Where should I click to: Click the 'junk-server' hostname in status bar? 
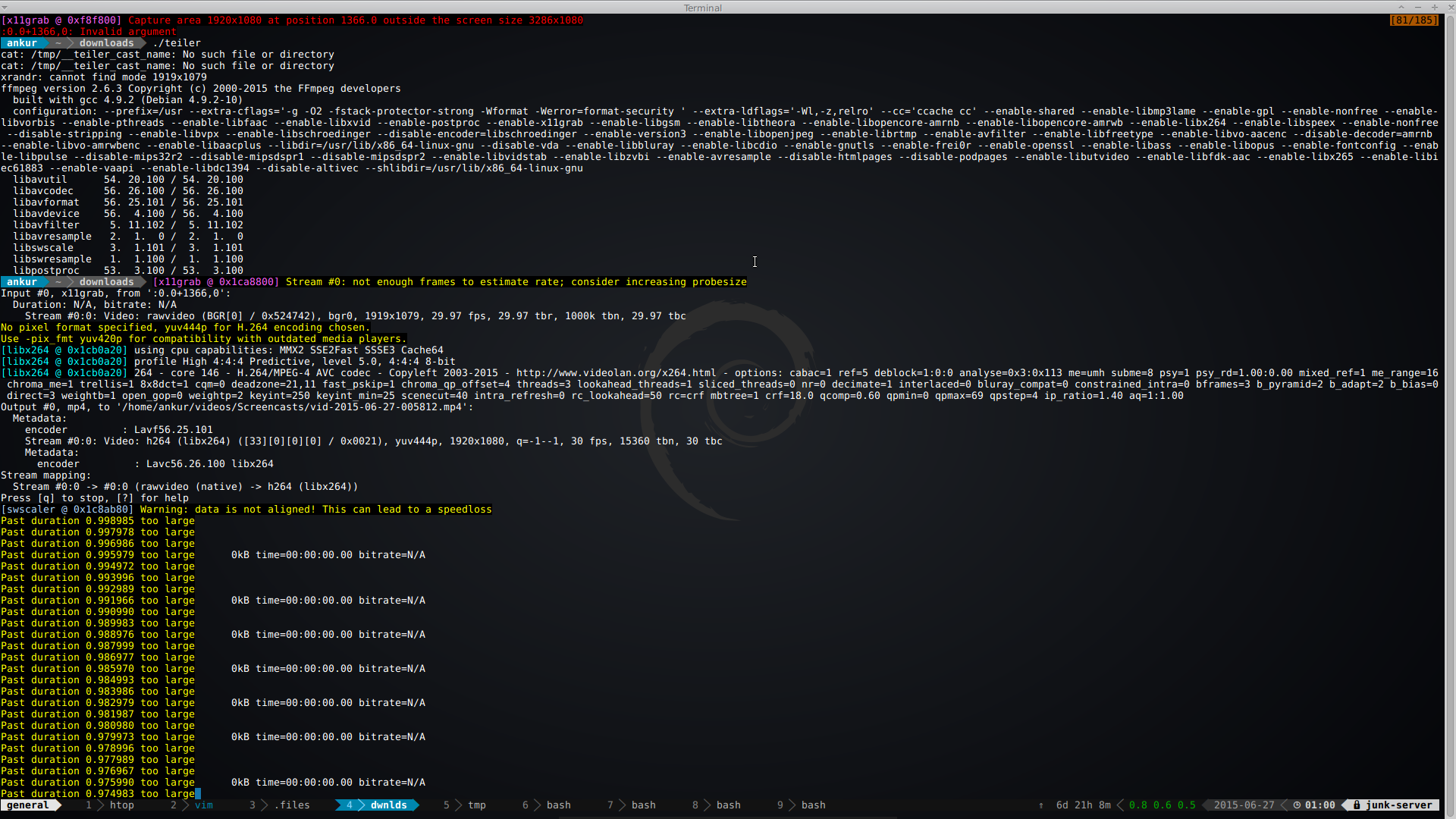tap(1399, 805)
